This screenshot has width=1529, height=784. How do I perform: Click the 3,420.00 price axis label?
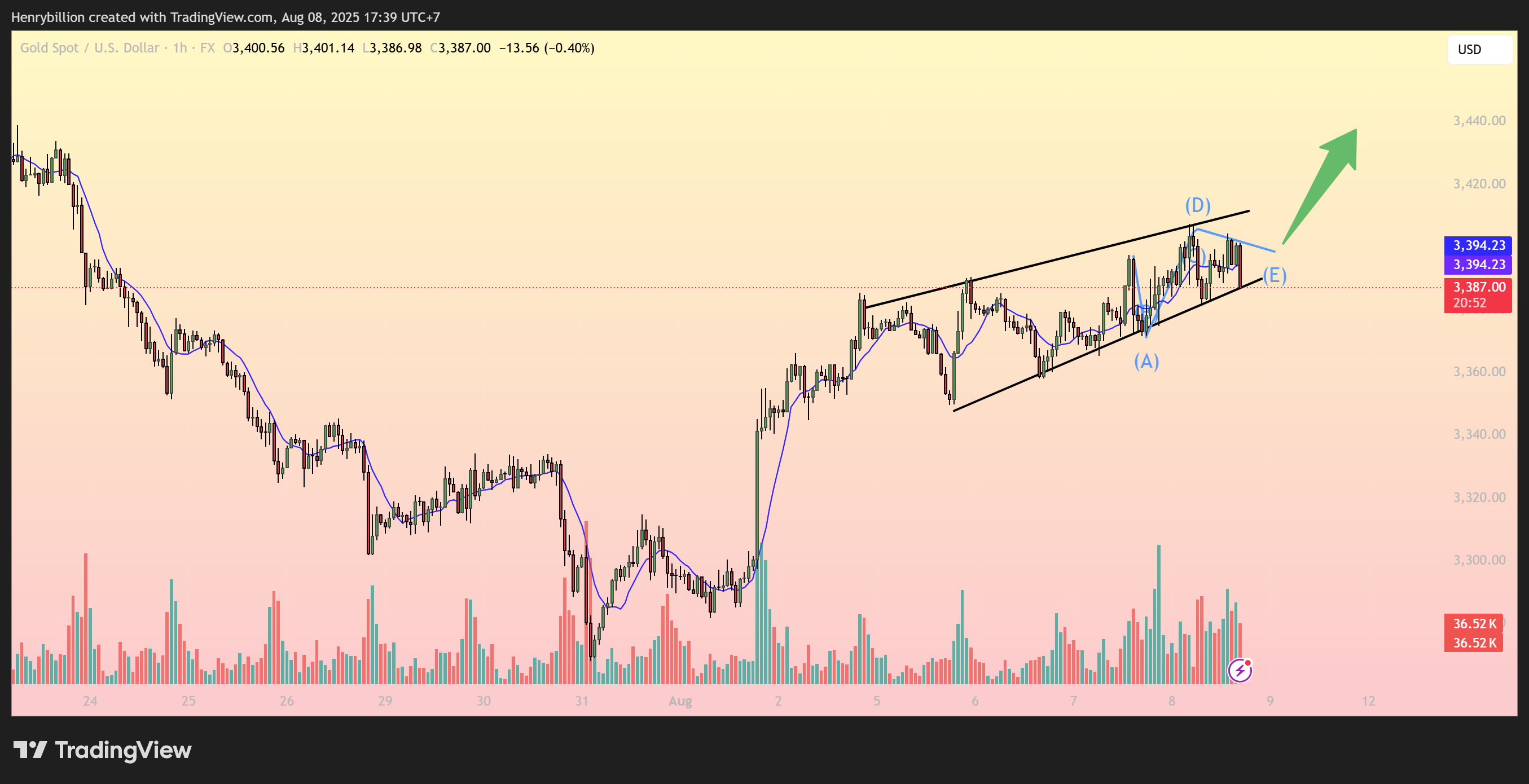pyautogui.click(x=1479, y=184)
